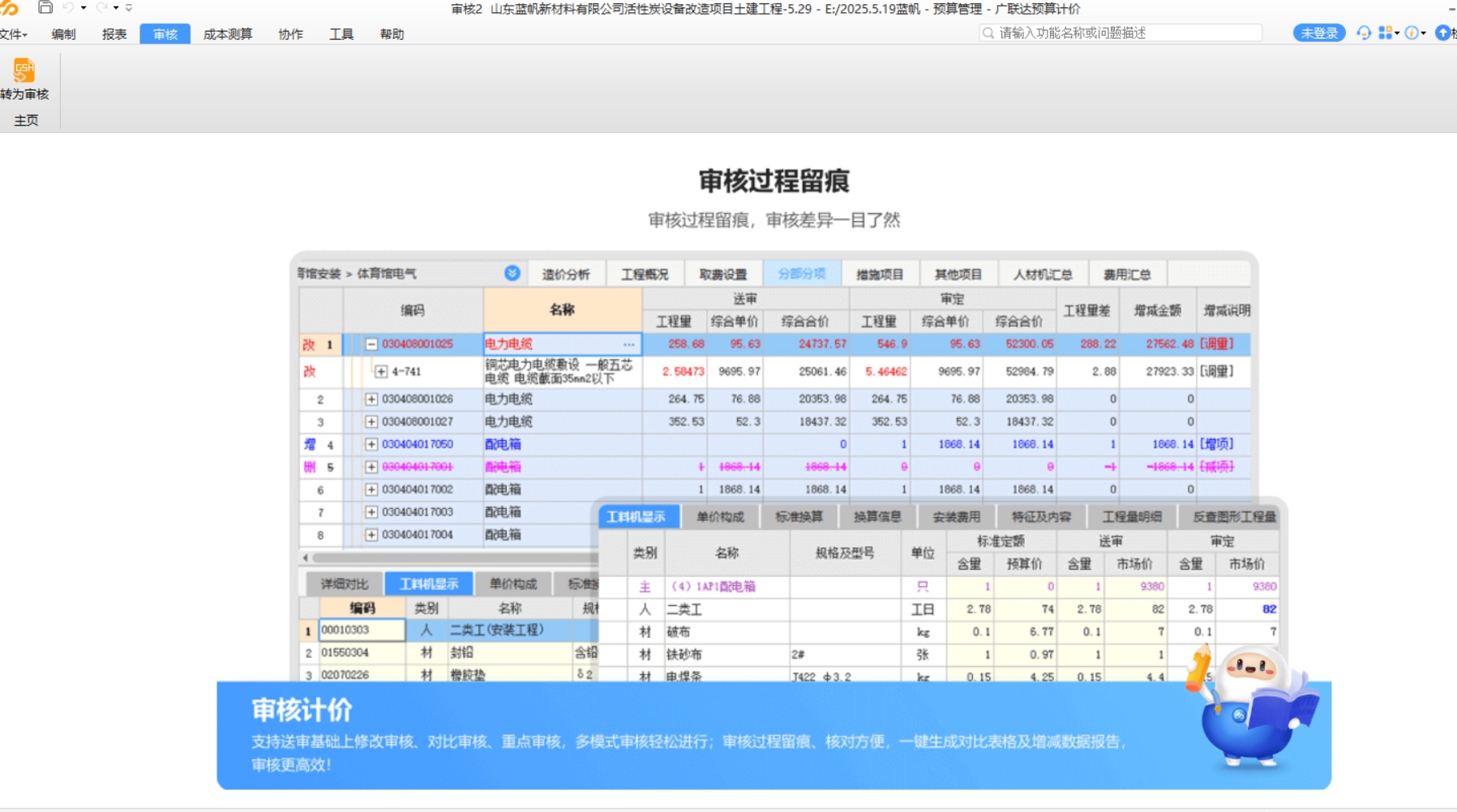Expand the apps grid dropdown arrow
1457x812 pixels.
coord(1397,34)
